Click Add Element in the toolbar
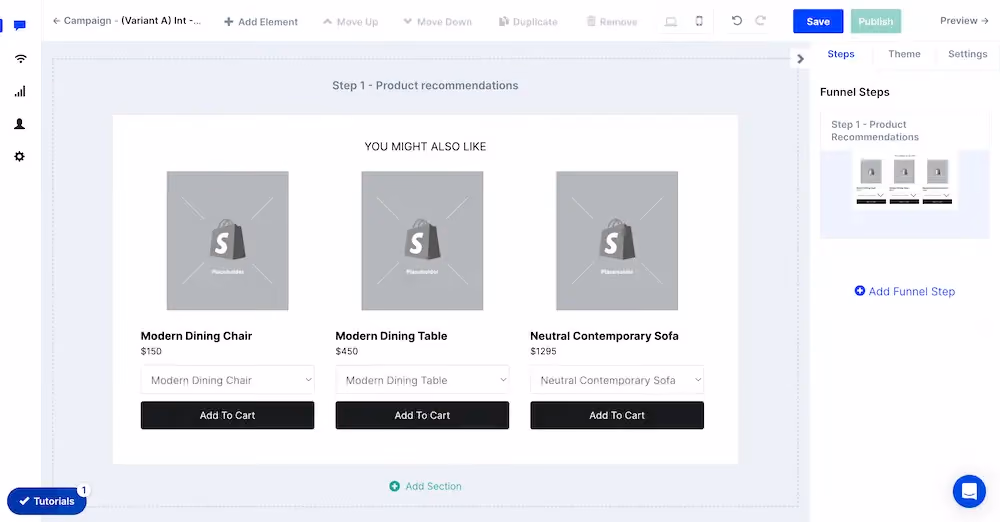This screenshot has height=522, width=1000. (x=261, y=22)
